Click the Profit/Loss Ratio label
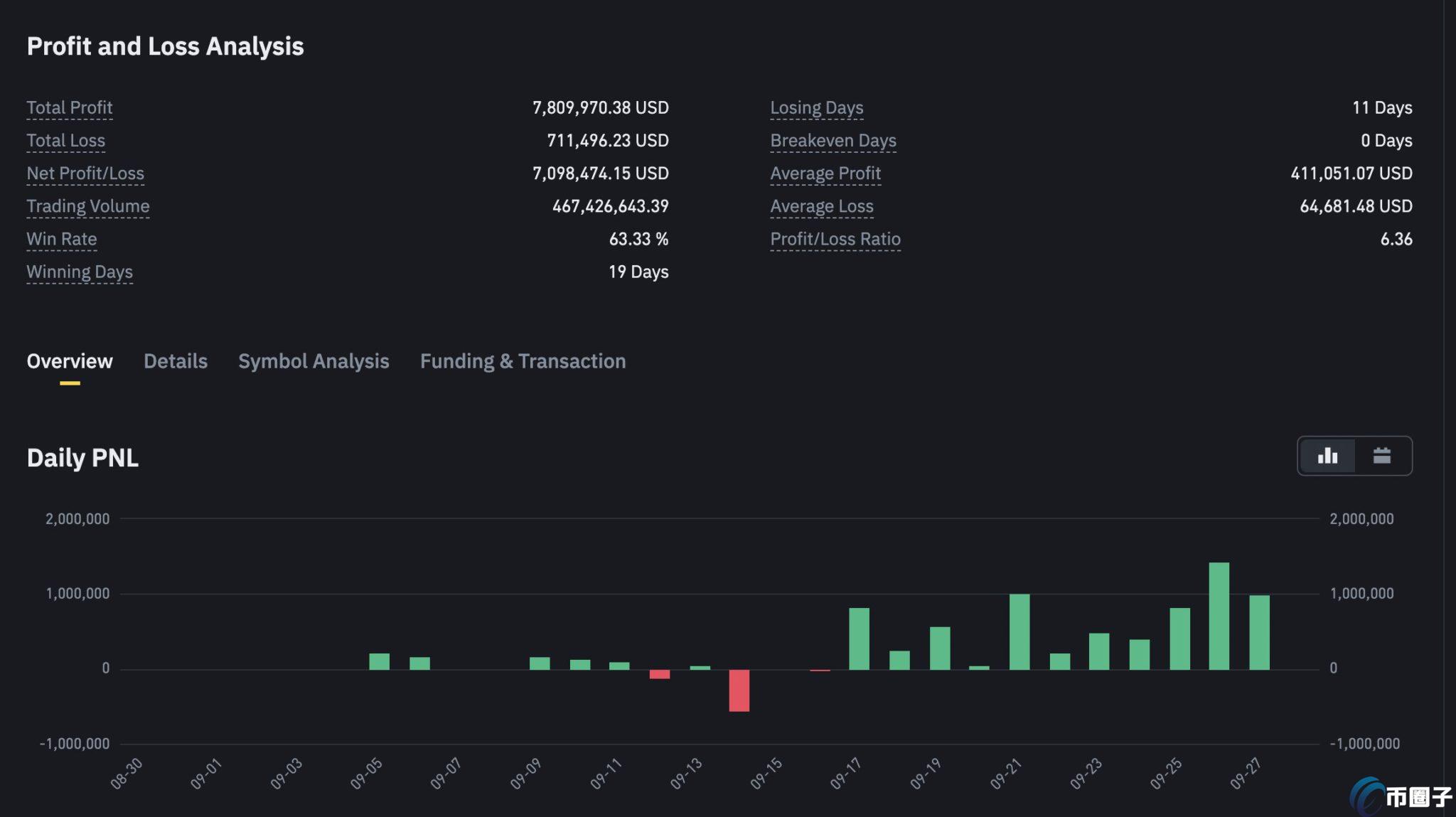 pos(835,239)
